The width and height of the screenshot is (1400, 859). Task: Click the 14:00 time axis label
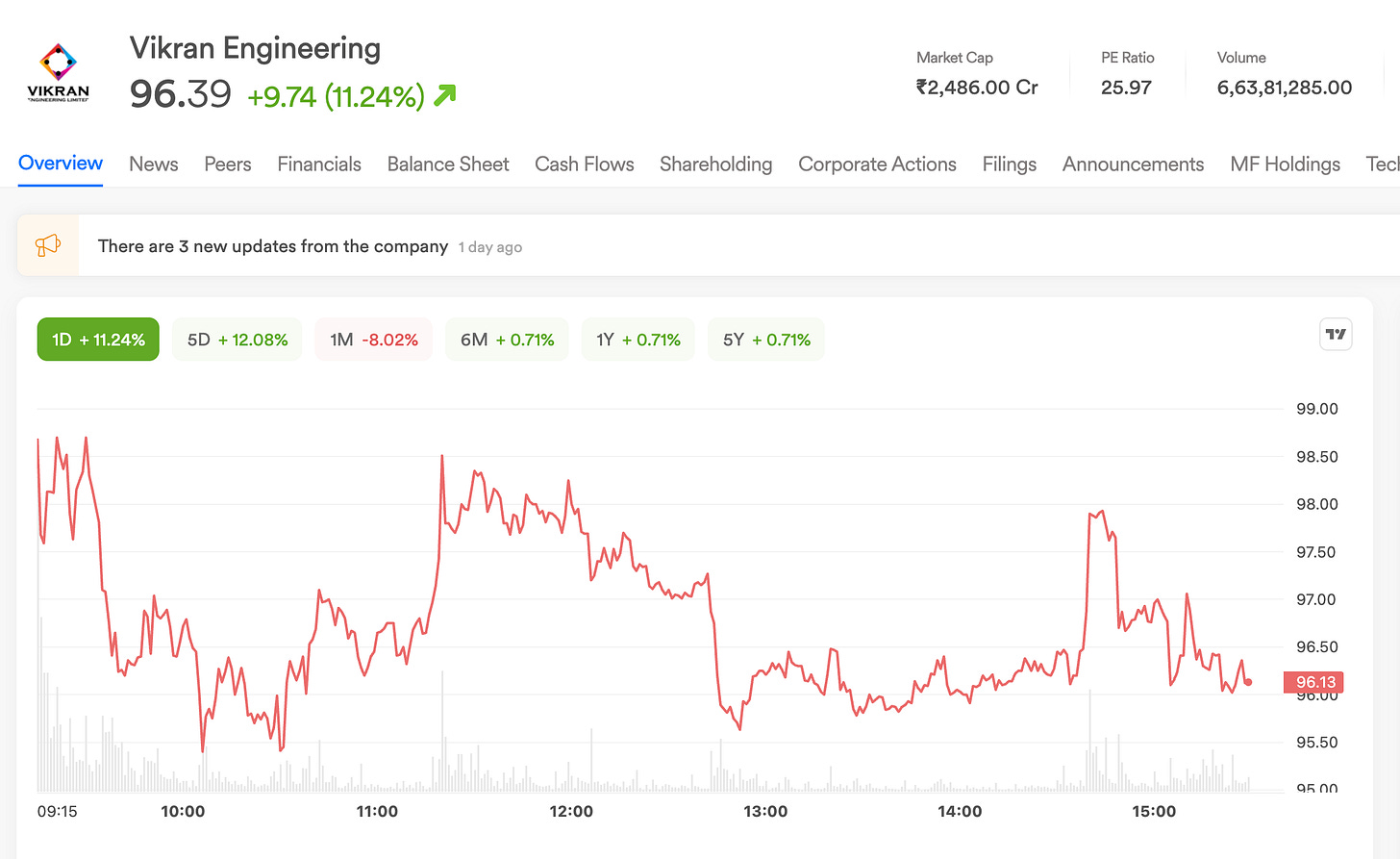[960, 811]
